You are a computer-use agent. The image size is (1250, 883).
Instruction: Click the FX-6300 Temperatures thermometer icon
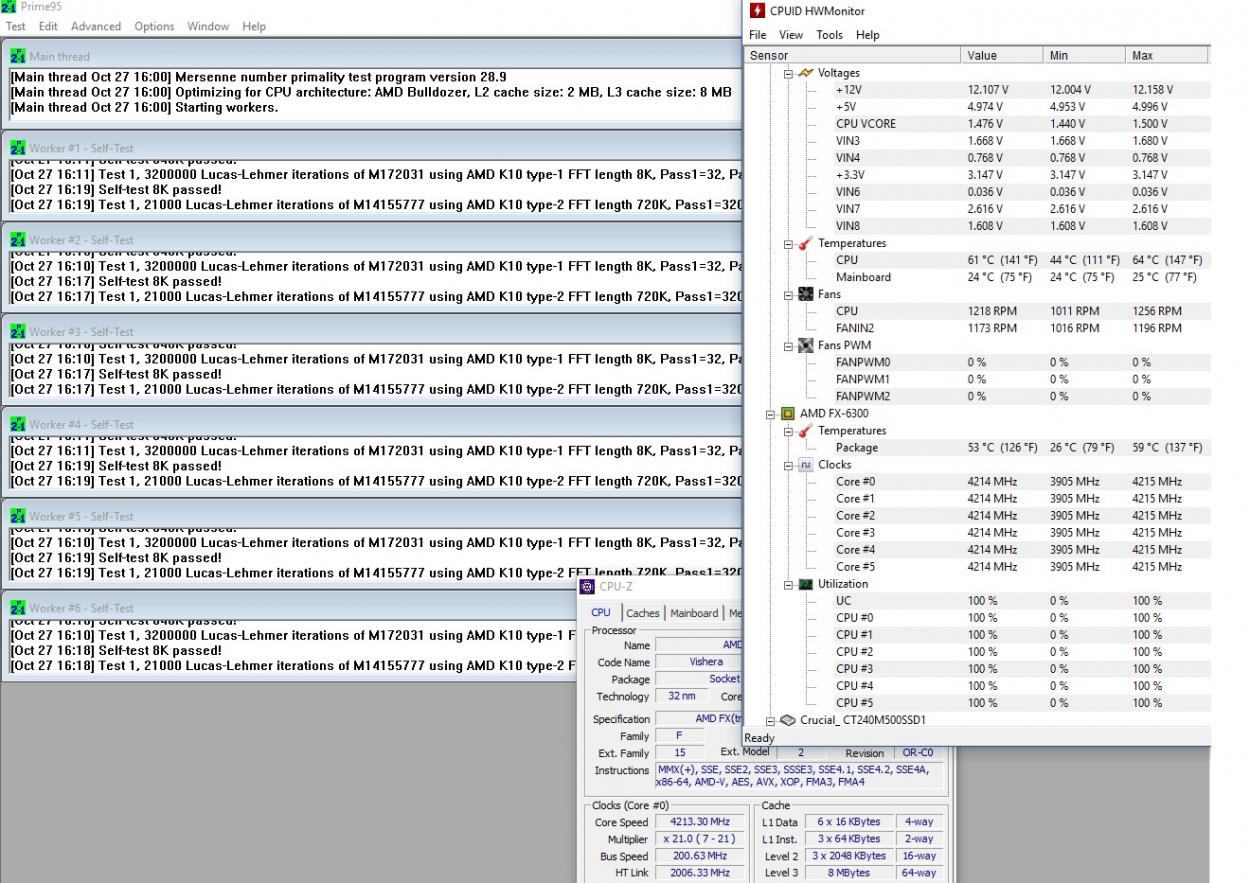click(805, 431)
